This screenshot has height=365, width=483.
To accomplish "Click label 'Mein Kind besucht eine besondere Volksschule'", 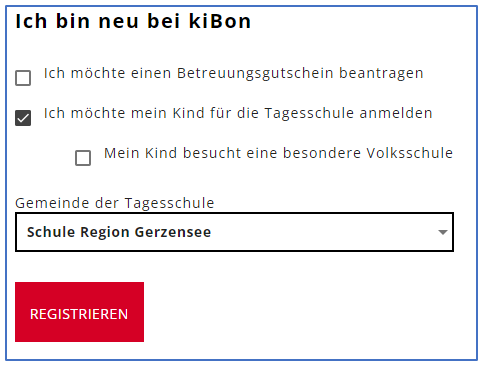I will pos(278,154).
